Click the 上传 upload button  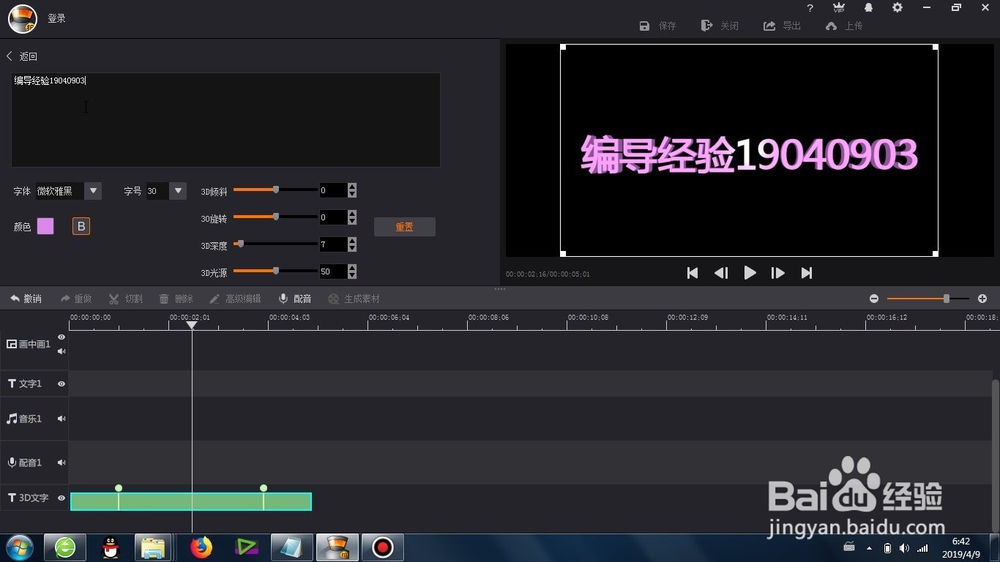point(844,26)
